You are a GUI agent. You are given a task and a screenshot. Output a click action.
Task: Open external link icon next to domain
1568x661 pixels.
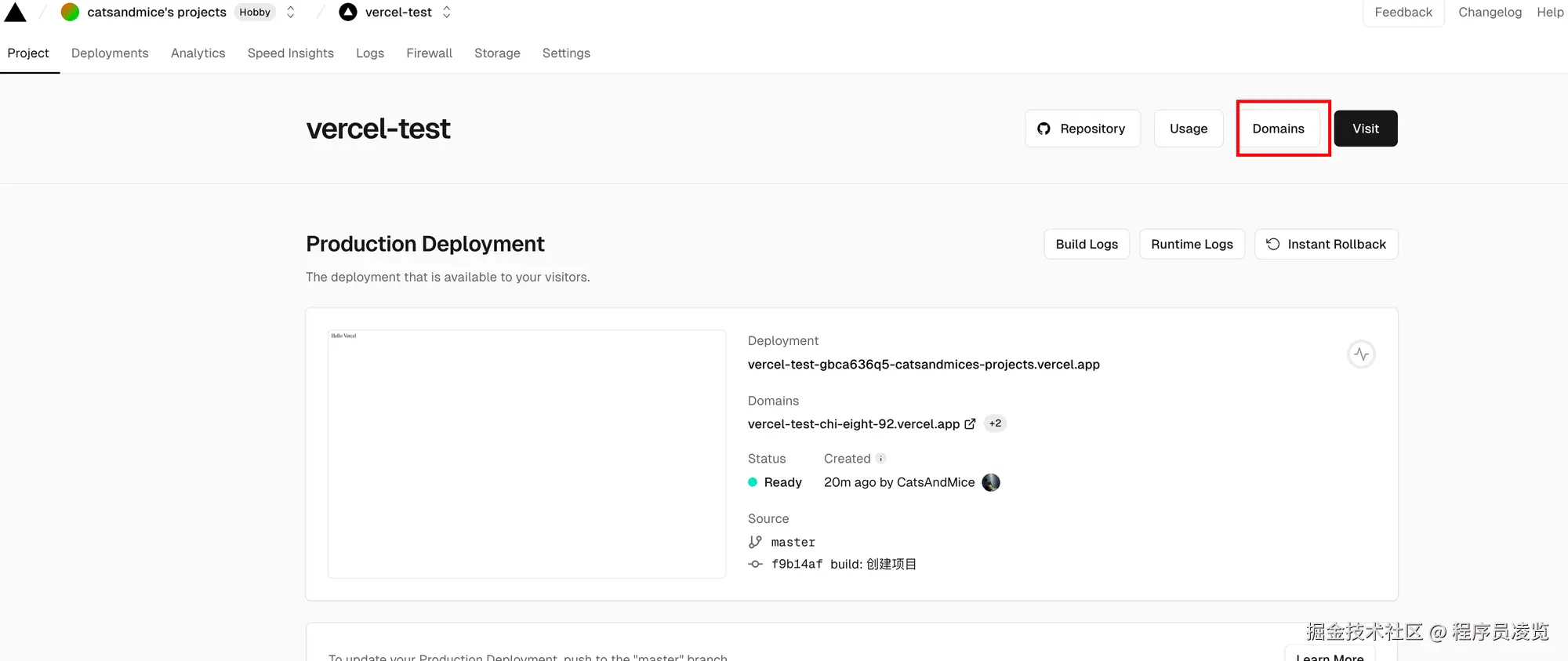tap(970, 423)
